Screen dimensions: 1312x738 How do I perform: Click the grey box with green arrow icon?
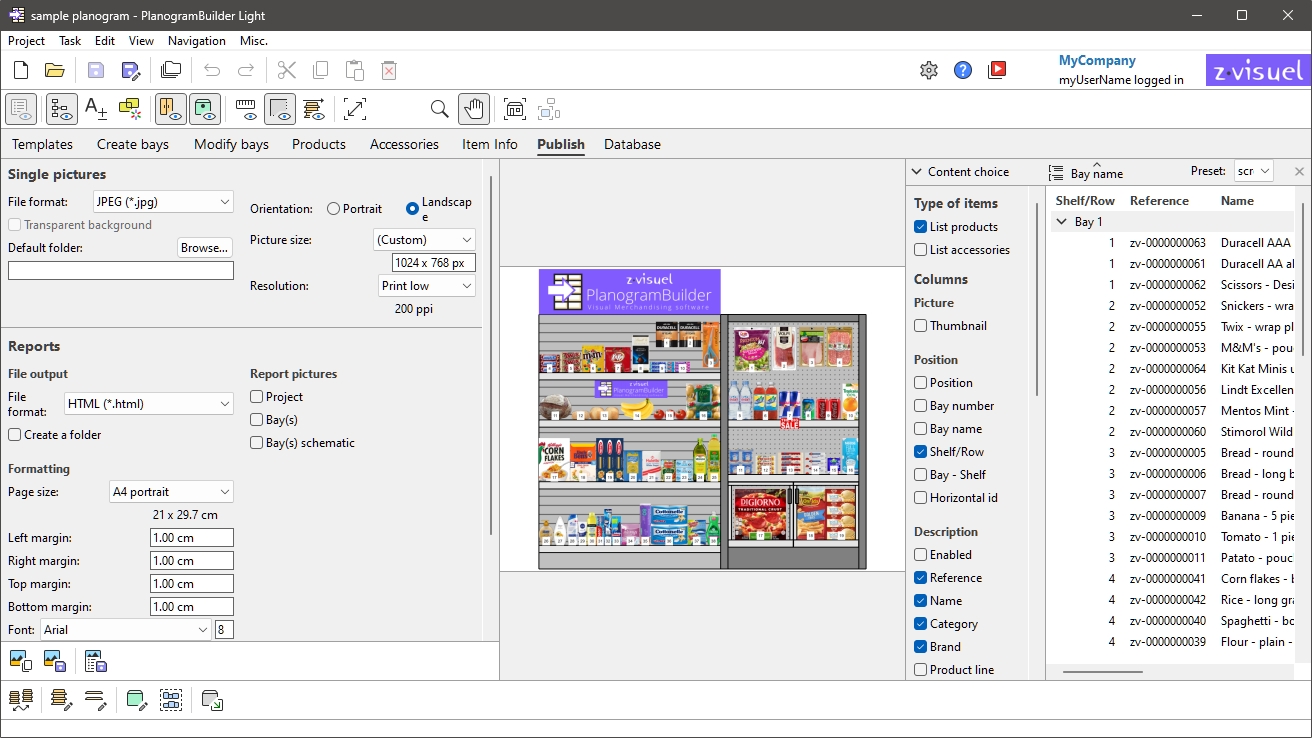pos(212,700)
